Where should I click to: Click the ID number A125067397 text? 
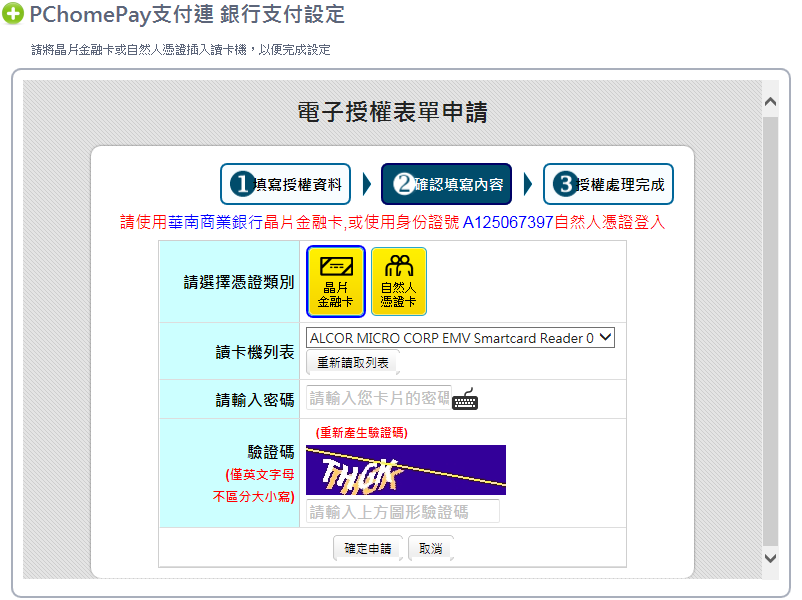tap(508, 222)
